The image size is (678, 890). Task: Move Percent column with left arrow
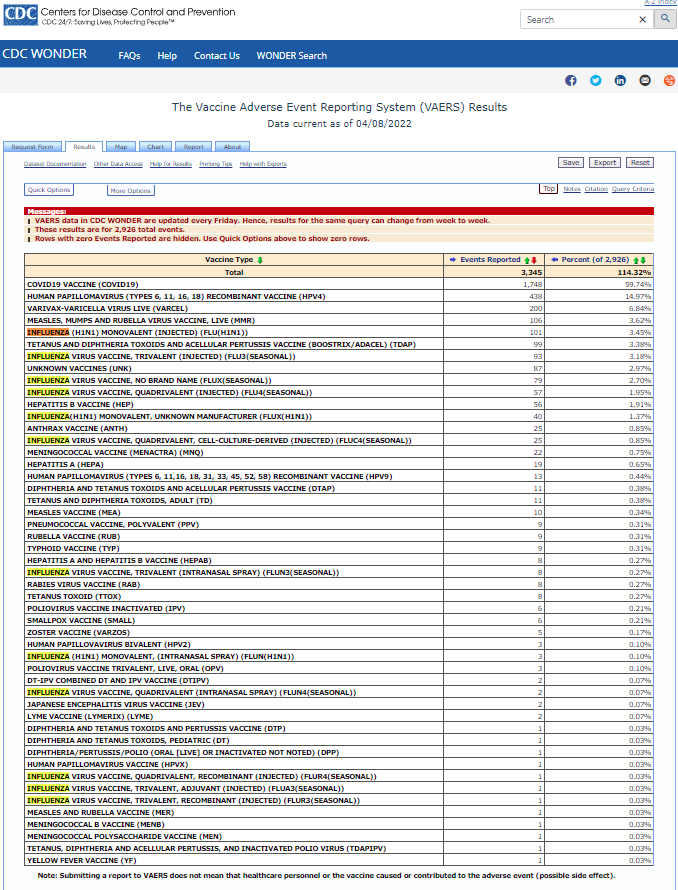(555, 259)
